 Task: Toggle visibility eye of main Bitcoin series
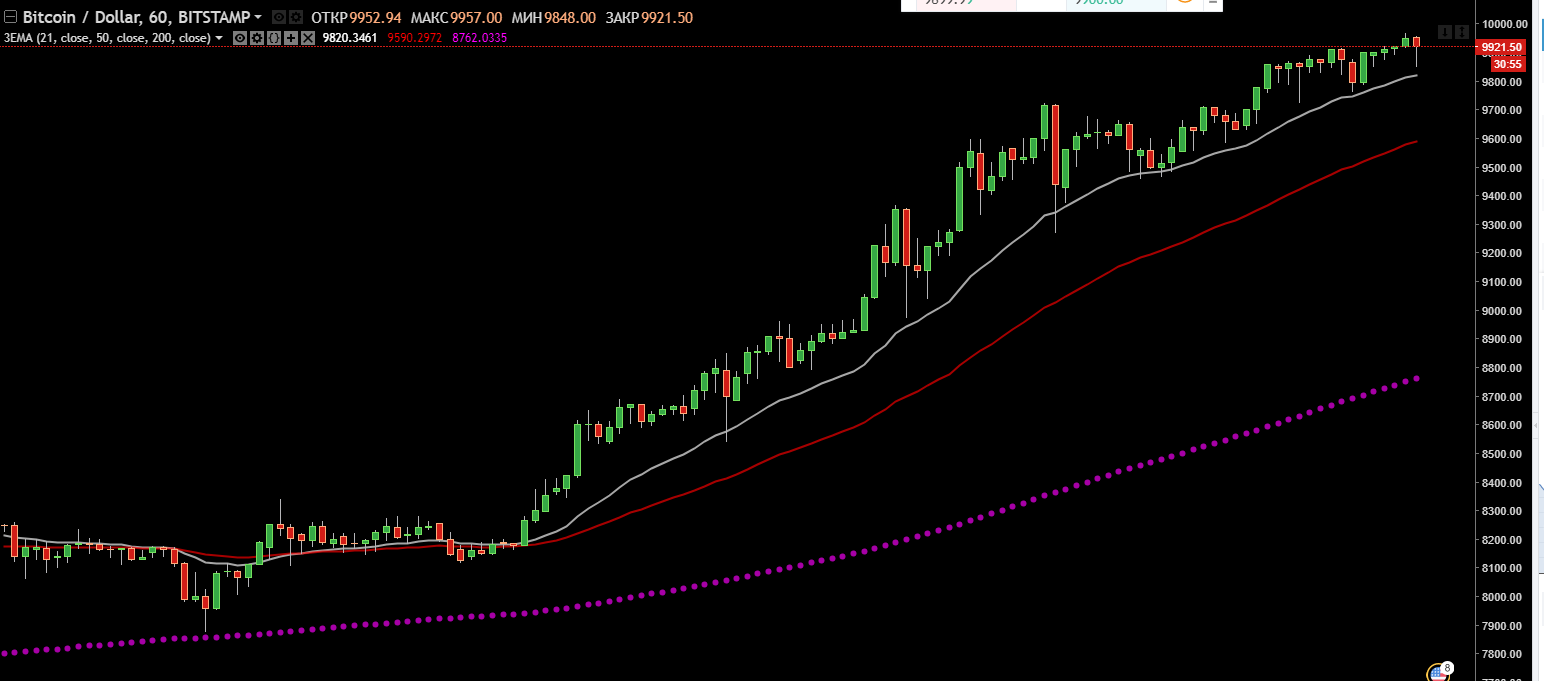pos(279,17)
